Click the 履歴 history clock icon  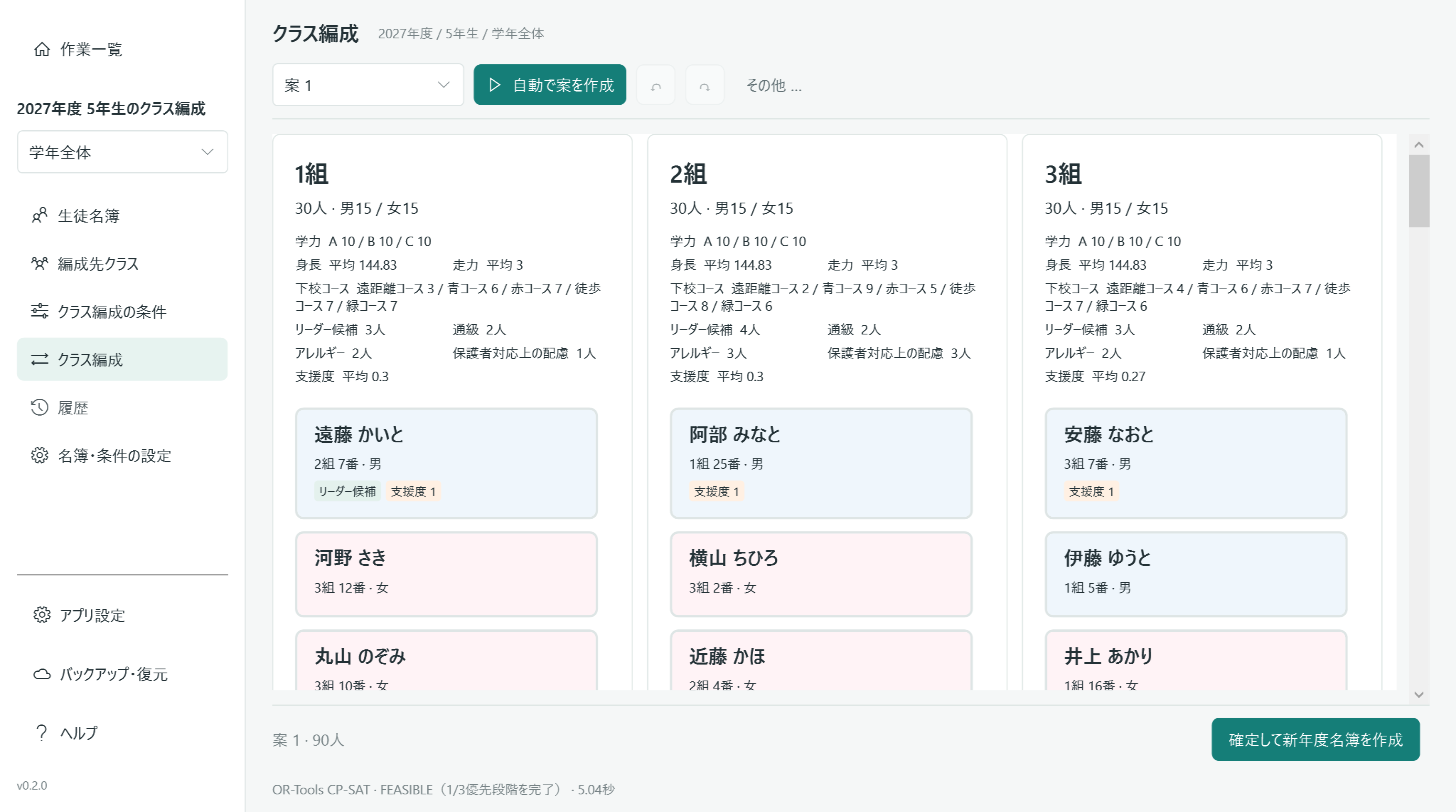coord(39,408)
